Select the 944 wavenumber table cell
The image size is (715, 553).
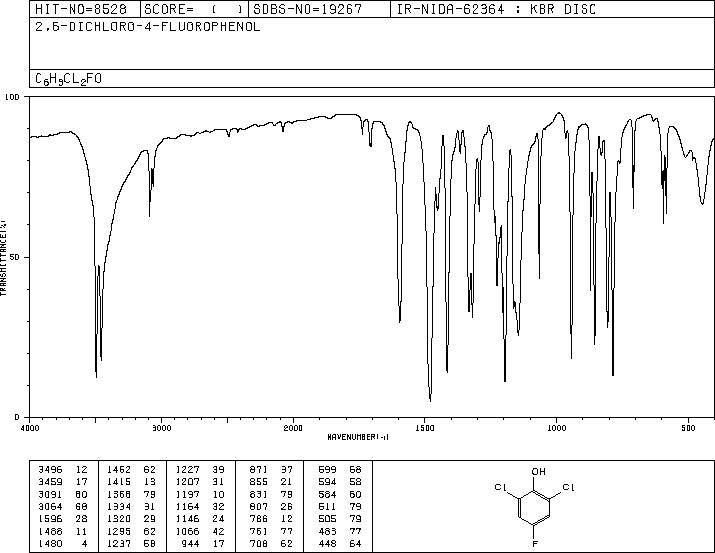[191, 543]
